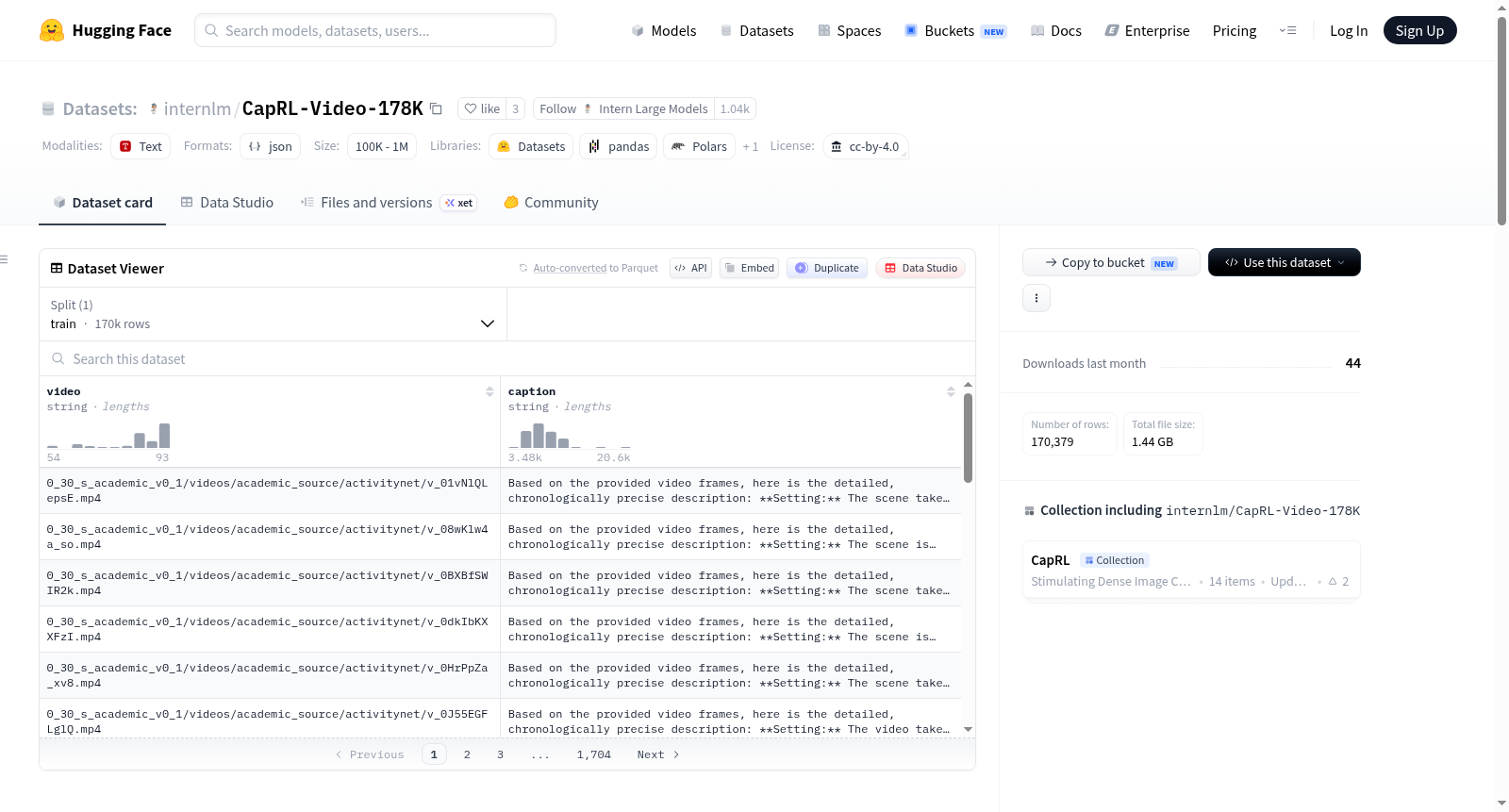Go to the Pricing page
This screenshot has width=1509, height=812.
tap(1235, 31)
